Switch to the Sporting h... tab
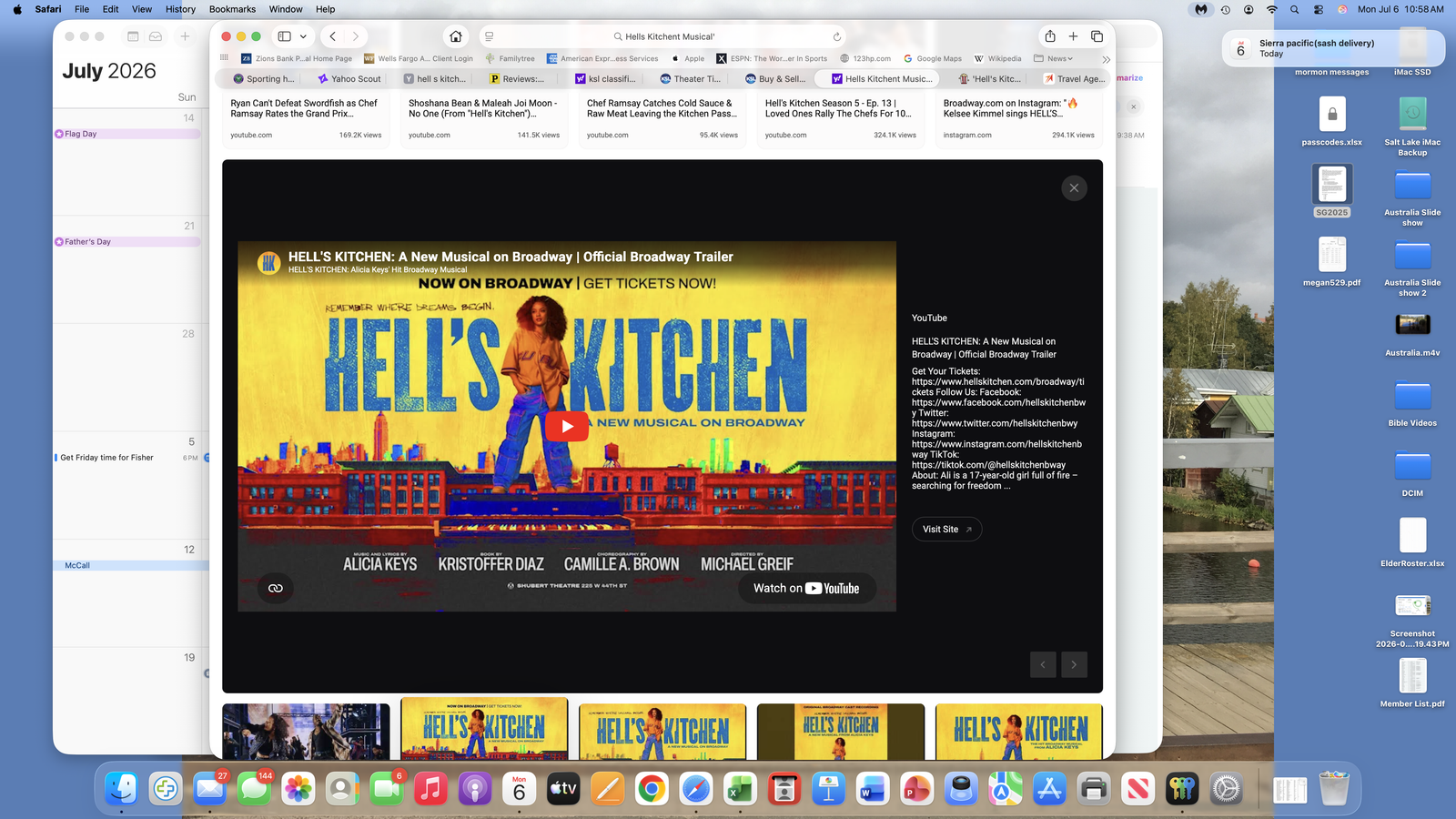Viewport: 1456px width, 819px height. [x=263, y=79]
